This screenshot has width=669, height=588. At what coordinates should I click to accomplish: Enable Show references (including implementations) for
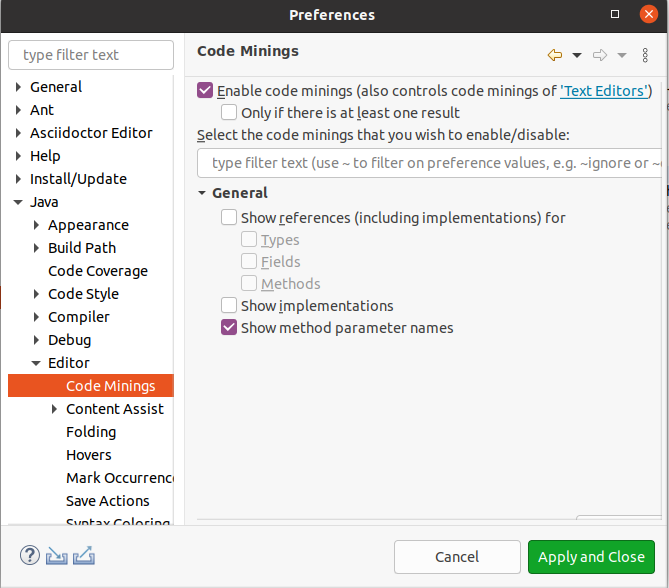pos(229,217)
